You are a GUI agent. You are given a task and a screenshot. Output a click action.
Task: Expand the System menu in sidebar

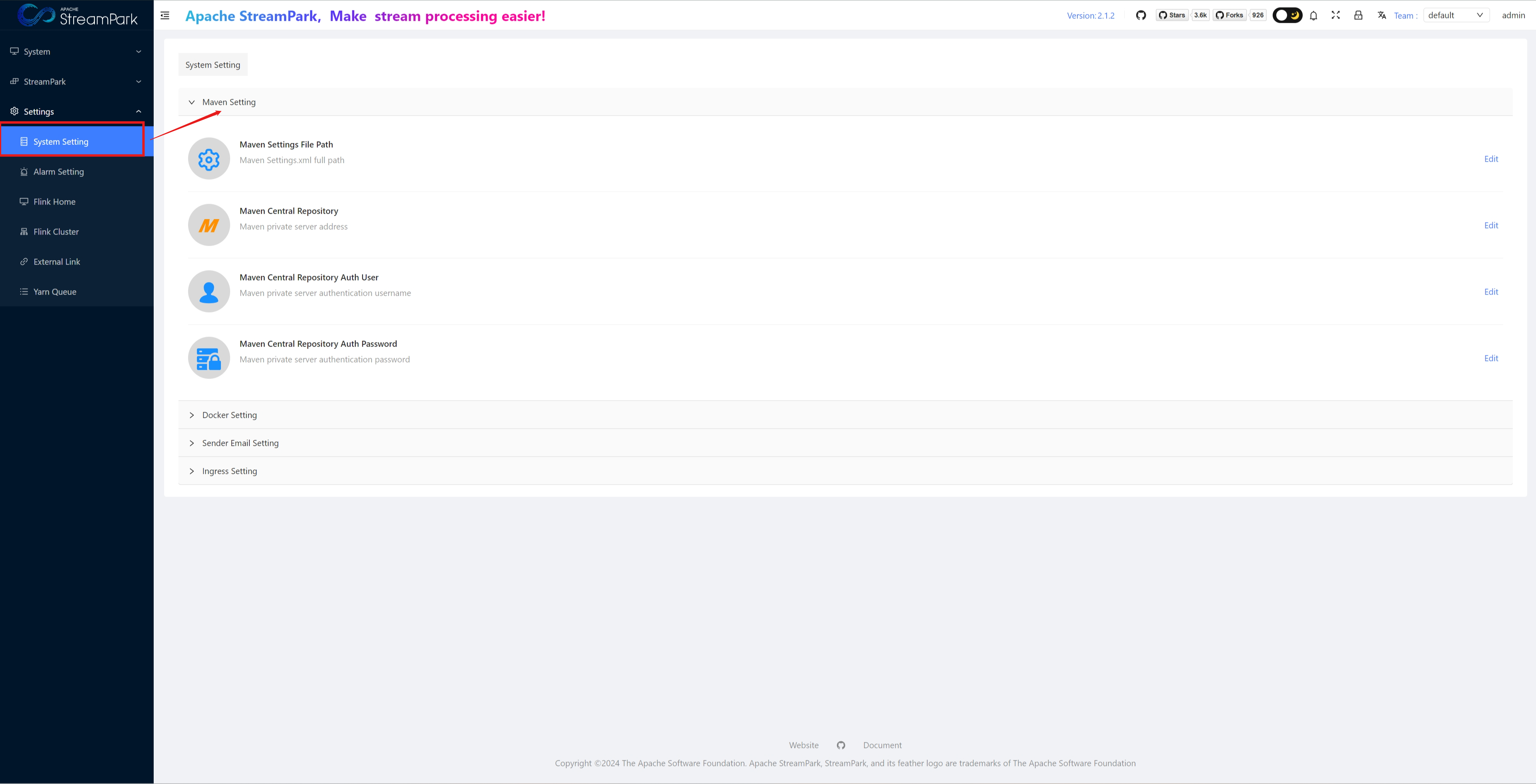76,52
